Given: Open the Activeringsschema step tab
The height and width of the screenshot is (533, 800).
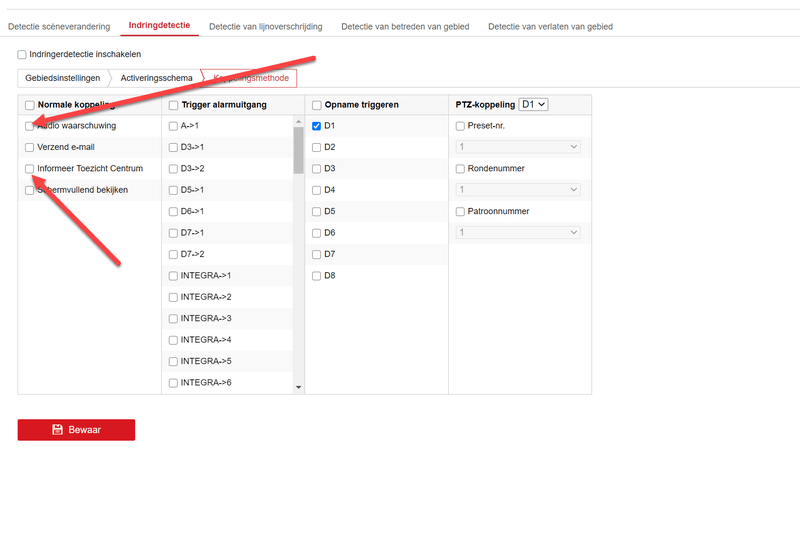Looking at the screenshot, I should 156,77.
